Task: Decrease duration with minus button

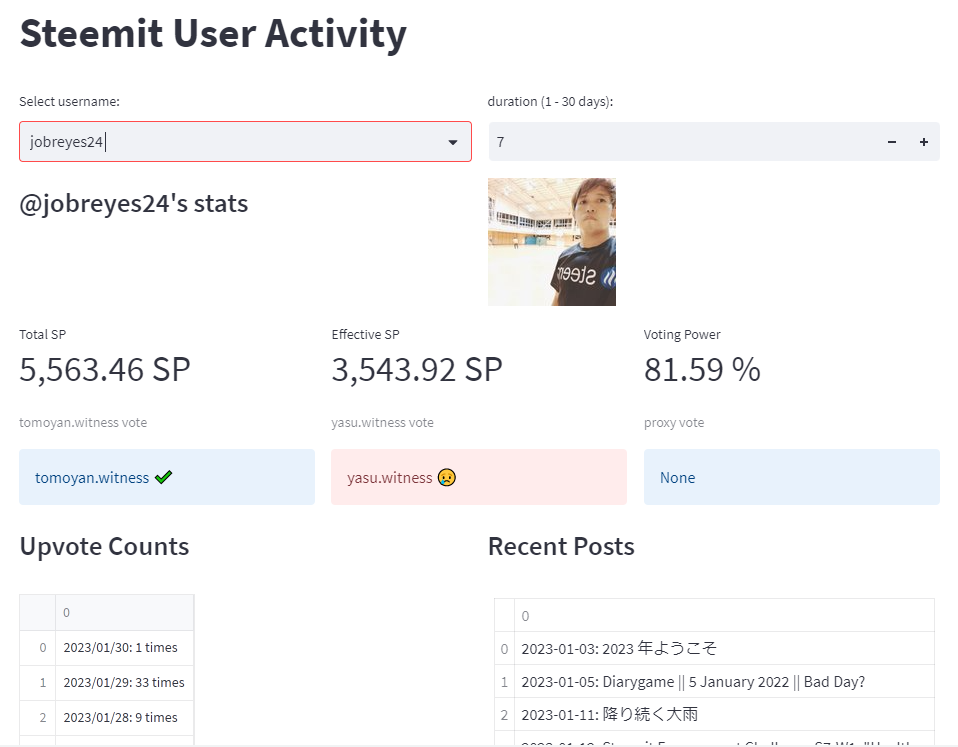Action: pyautogui.click(x=891, y=143)
